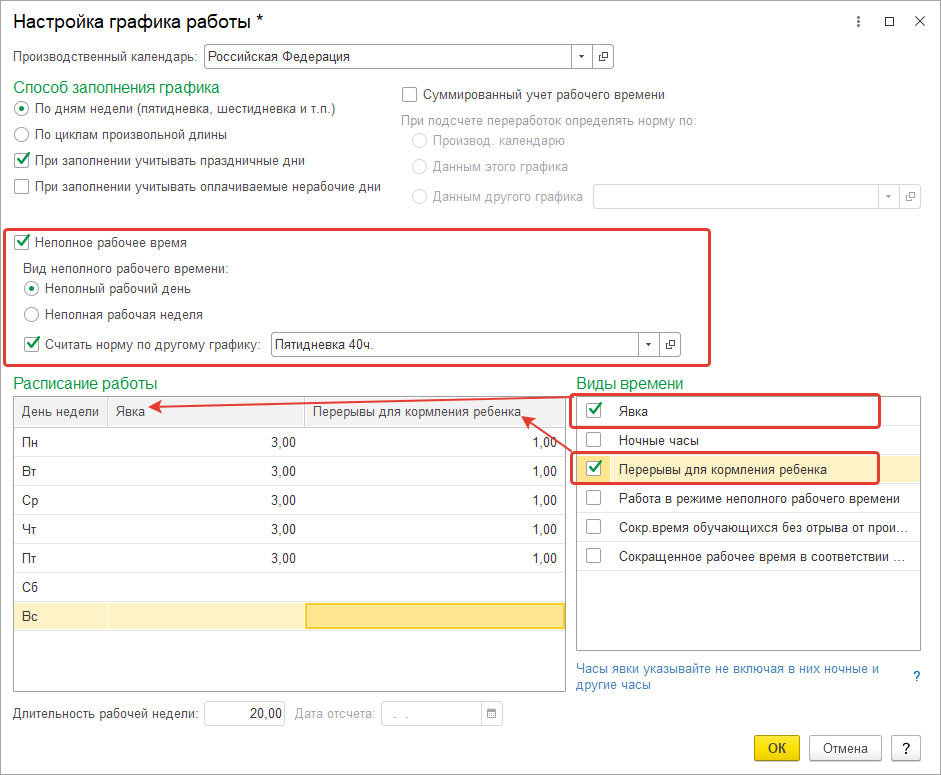Screen dimensions: 941x775
Task: Check the 'Ночные часы' time type
Action: (594, 440)
